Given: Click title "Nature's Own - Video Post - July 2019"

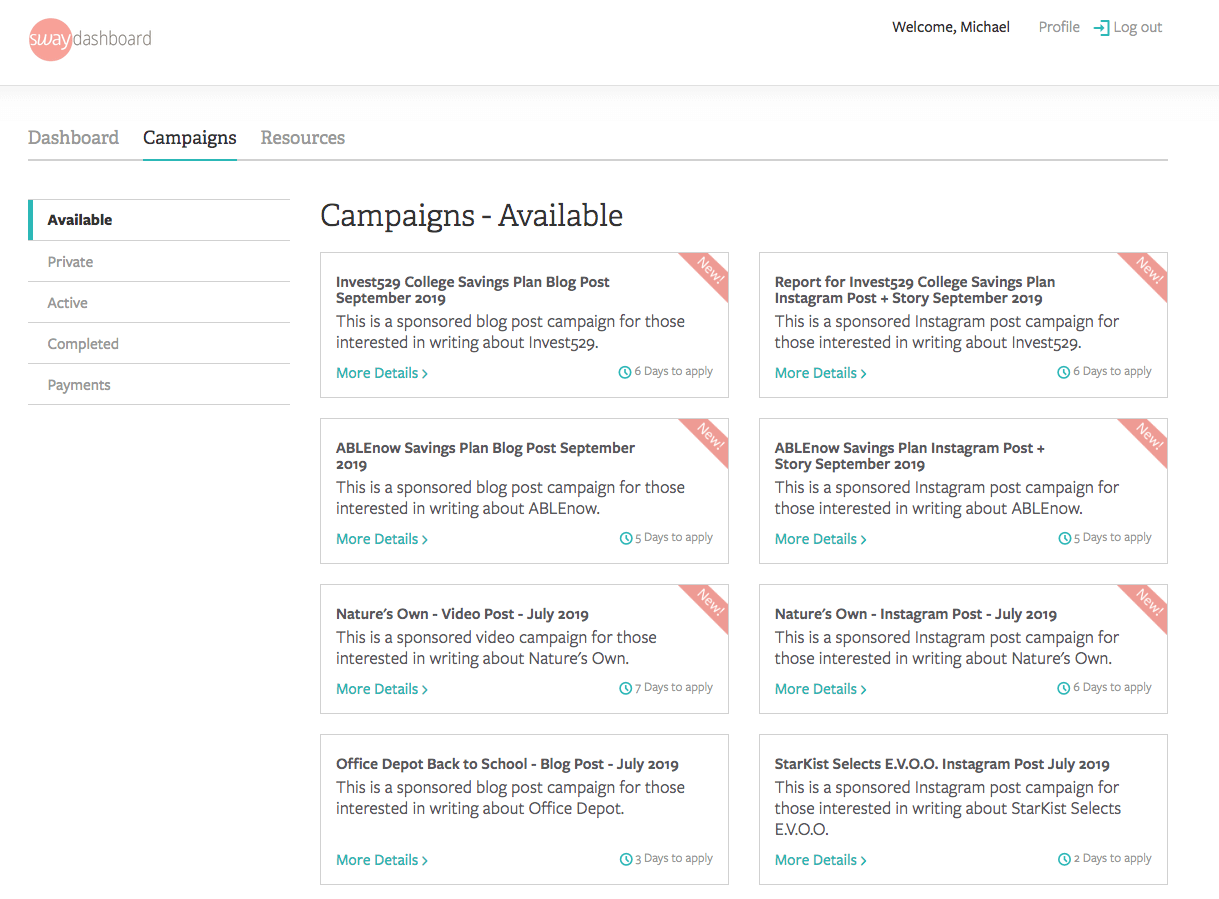Looking at the screenshot, I should [x=462, y=614].
